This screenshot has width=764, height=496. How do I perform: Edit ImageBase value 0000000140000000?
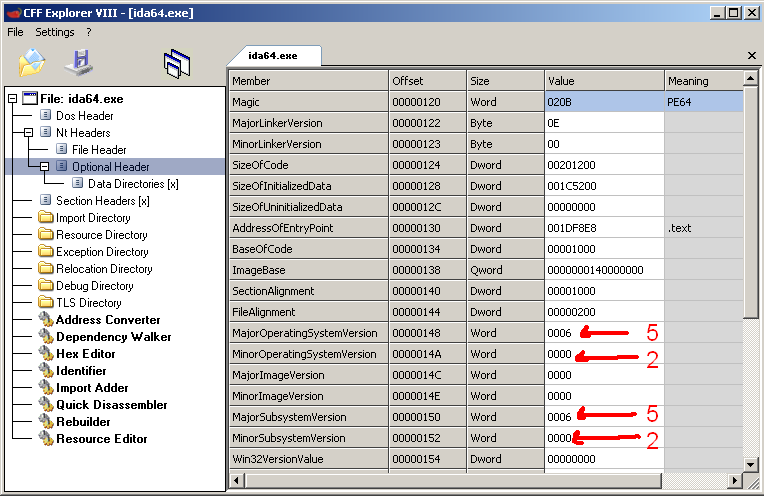[605, 269]
